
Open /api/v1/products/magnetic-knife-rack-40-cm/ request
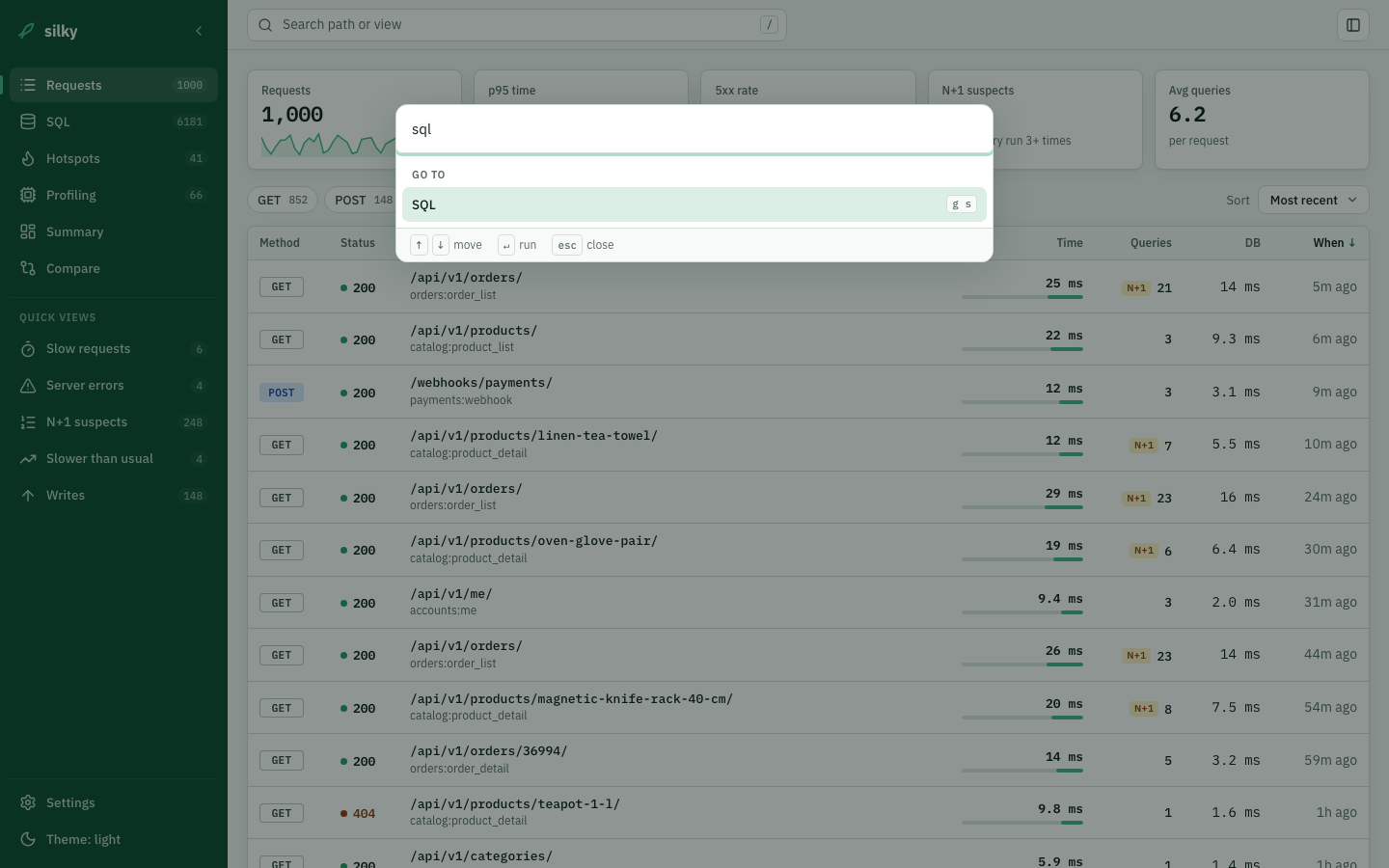click(x=808, y=708)
